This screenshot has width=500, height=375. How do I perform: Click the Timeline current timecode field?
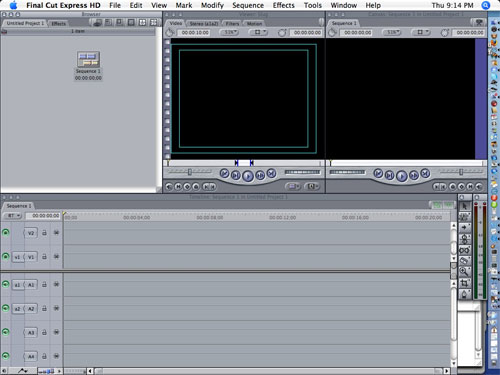pos(43,216)
